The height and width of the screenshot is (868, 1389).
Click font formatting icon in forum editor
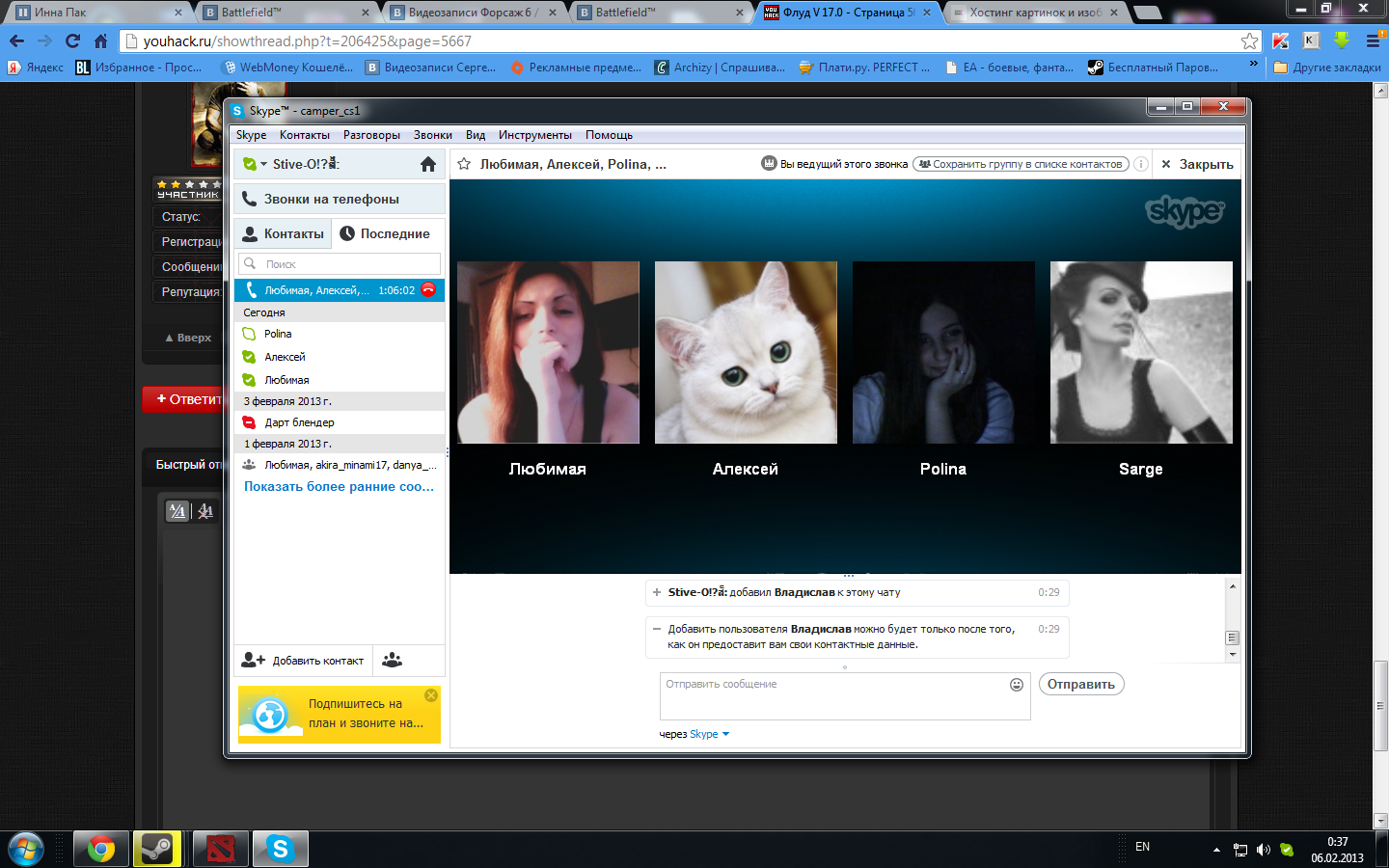(x=177, y=511)
